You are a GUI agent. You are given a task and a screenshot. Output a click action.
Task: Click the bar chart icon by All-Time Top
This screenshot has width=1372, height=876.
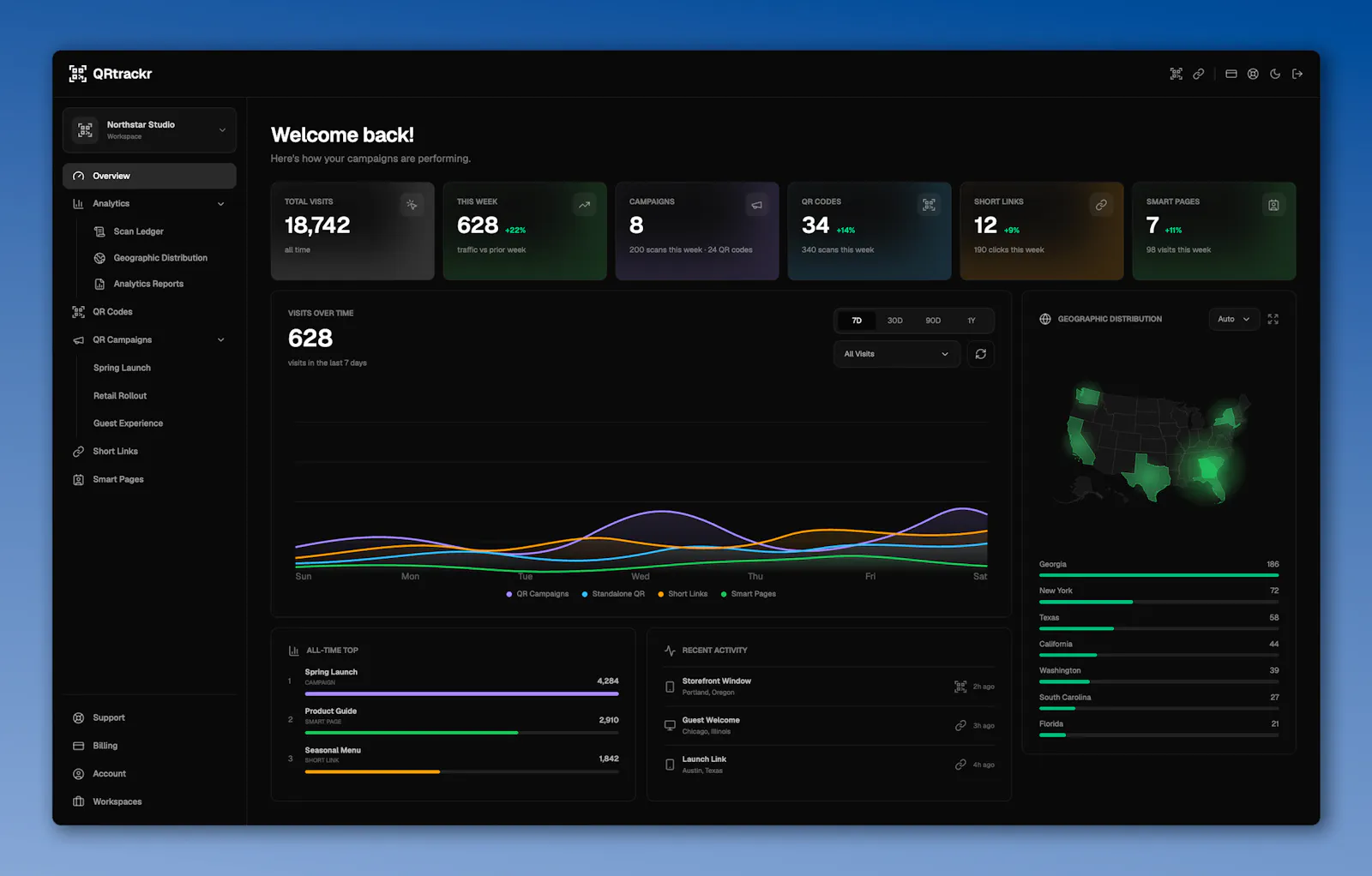pyautogui.click(x=294, y=651)
